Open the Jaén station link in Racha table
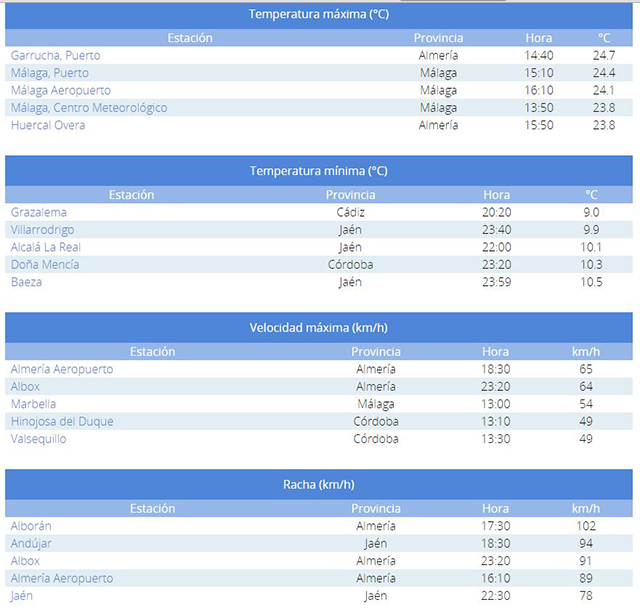 22,596
